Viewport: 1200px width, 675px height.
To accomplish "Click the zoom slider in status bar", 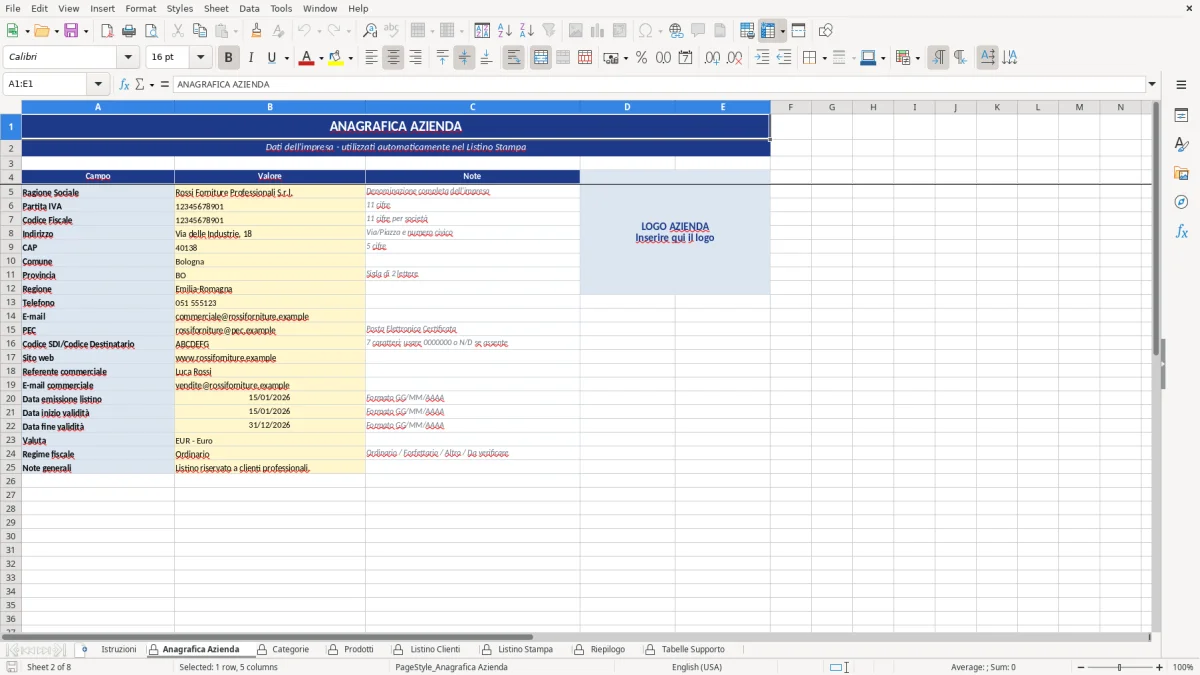I will pyautogui.click(x=1119, y=667).
